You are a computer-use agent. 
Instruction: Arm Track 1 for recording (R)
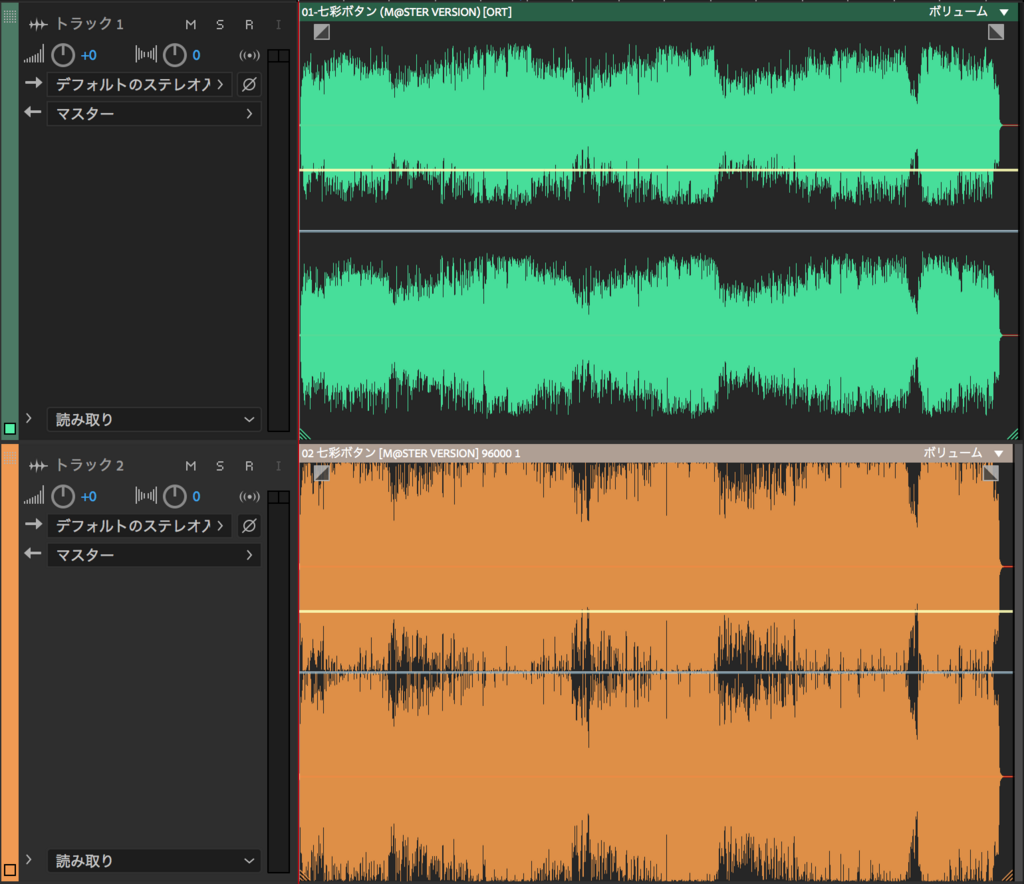pyautogui.click(x=249, y=25)
